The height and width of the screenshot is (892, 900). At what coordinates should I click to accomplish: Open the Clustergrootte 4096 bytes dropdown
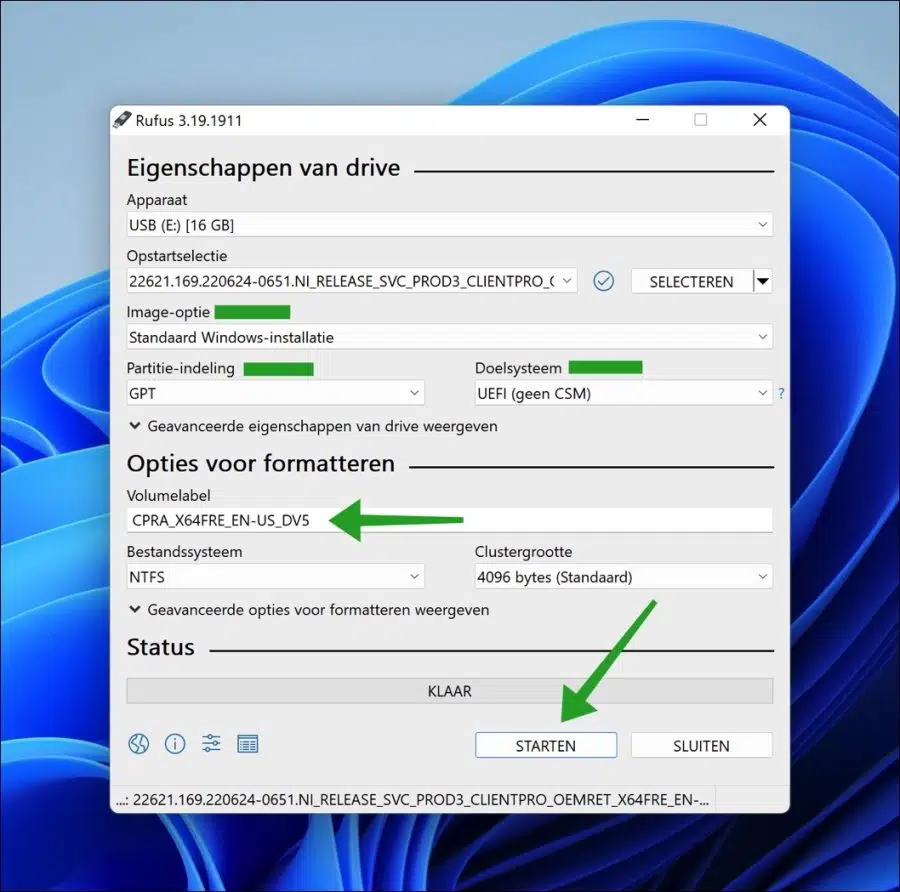[x=623, y=577]
